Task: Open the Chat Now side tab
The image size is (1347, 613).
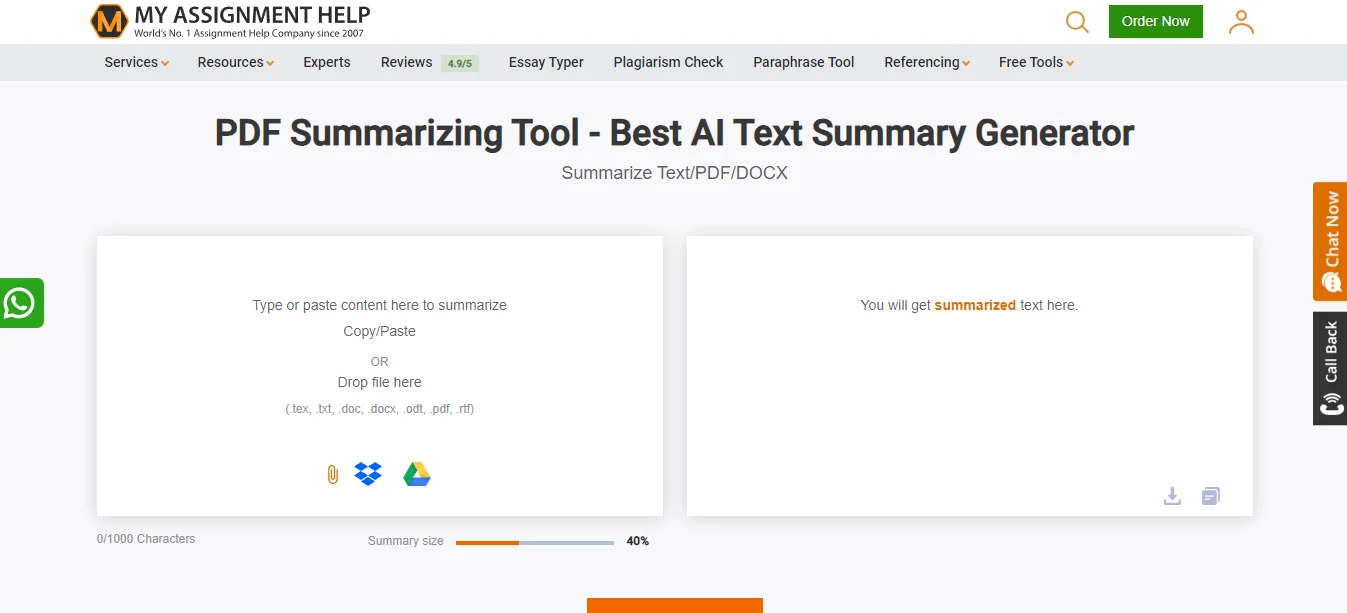Action: pos(1330,242)
